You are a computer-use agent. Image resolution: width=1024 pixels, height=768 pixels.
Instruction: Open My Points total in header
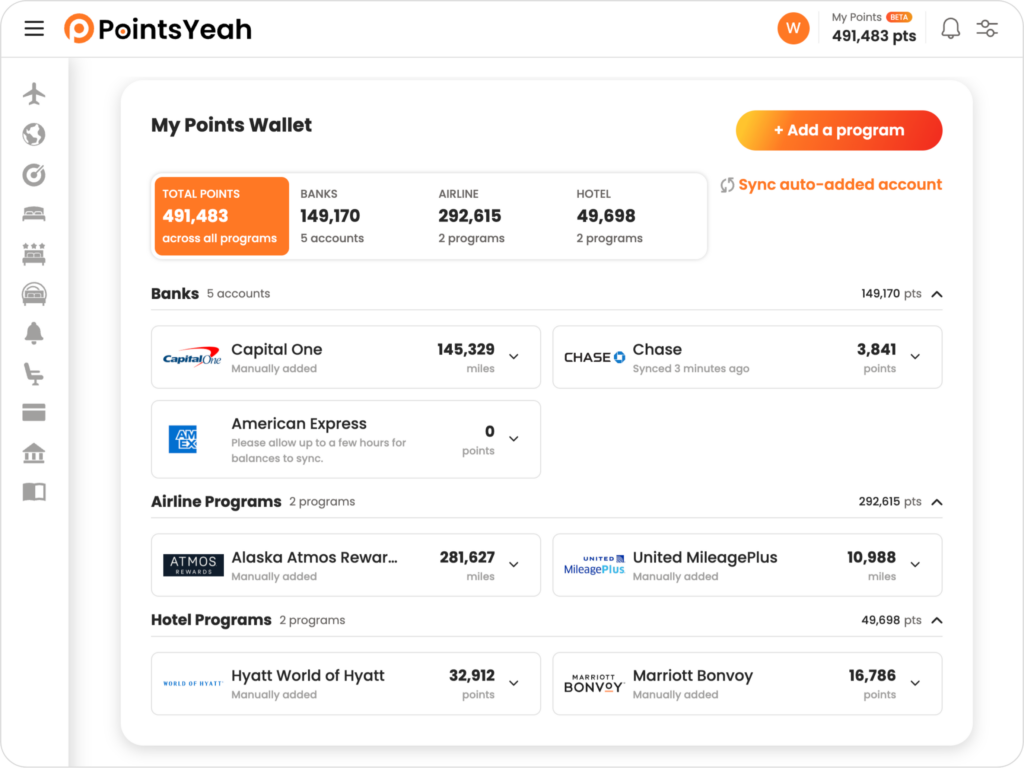tap(873, 28)
